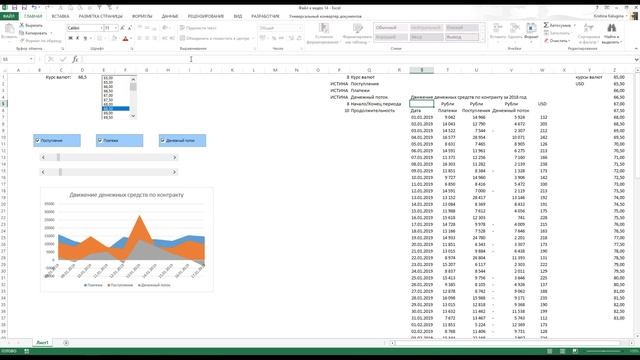Open the ФАЙЛ (File) tab

point(9,16)
